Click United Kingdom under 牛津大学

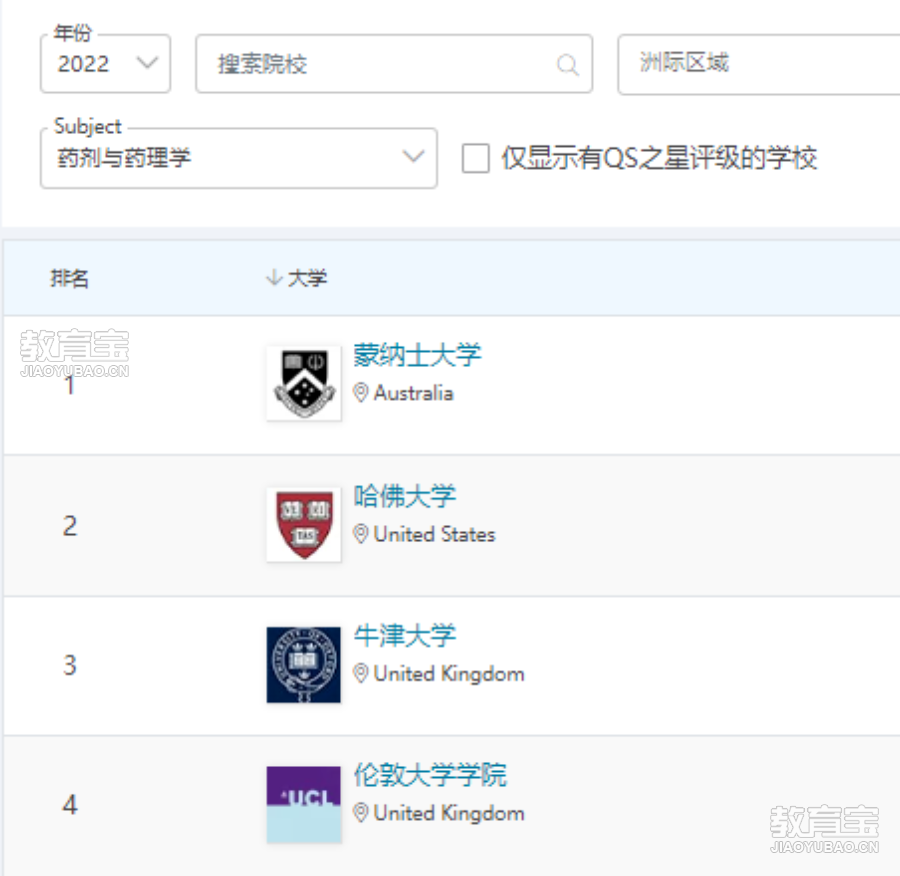click(449, 674)
